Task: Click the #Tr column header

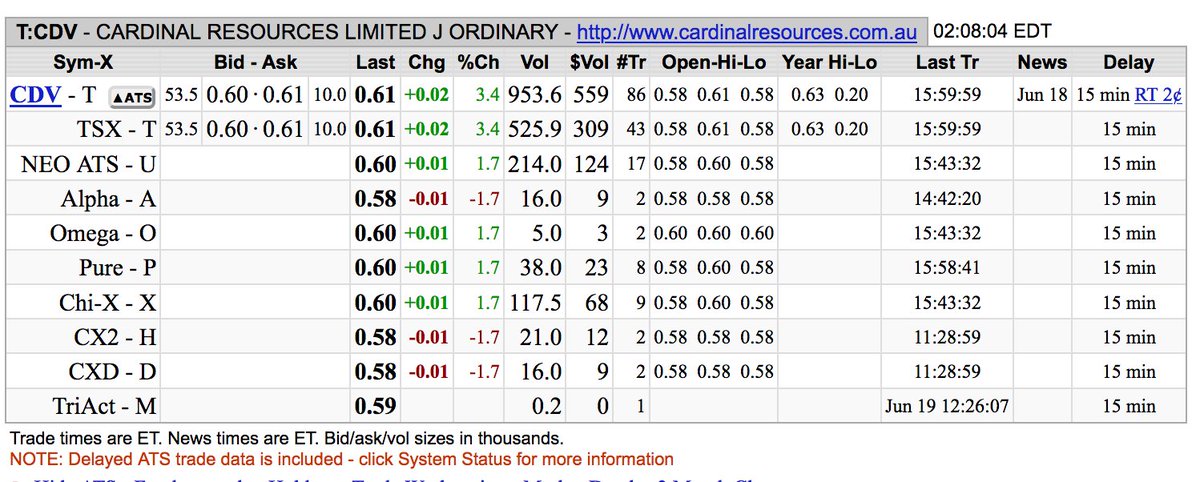Action: coord(630,62)
